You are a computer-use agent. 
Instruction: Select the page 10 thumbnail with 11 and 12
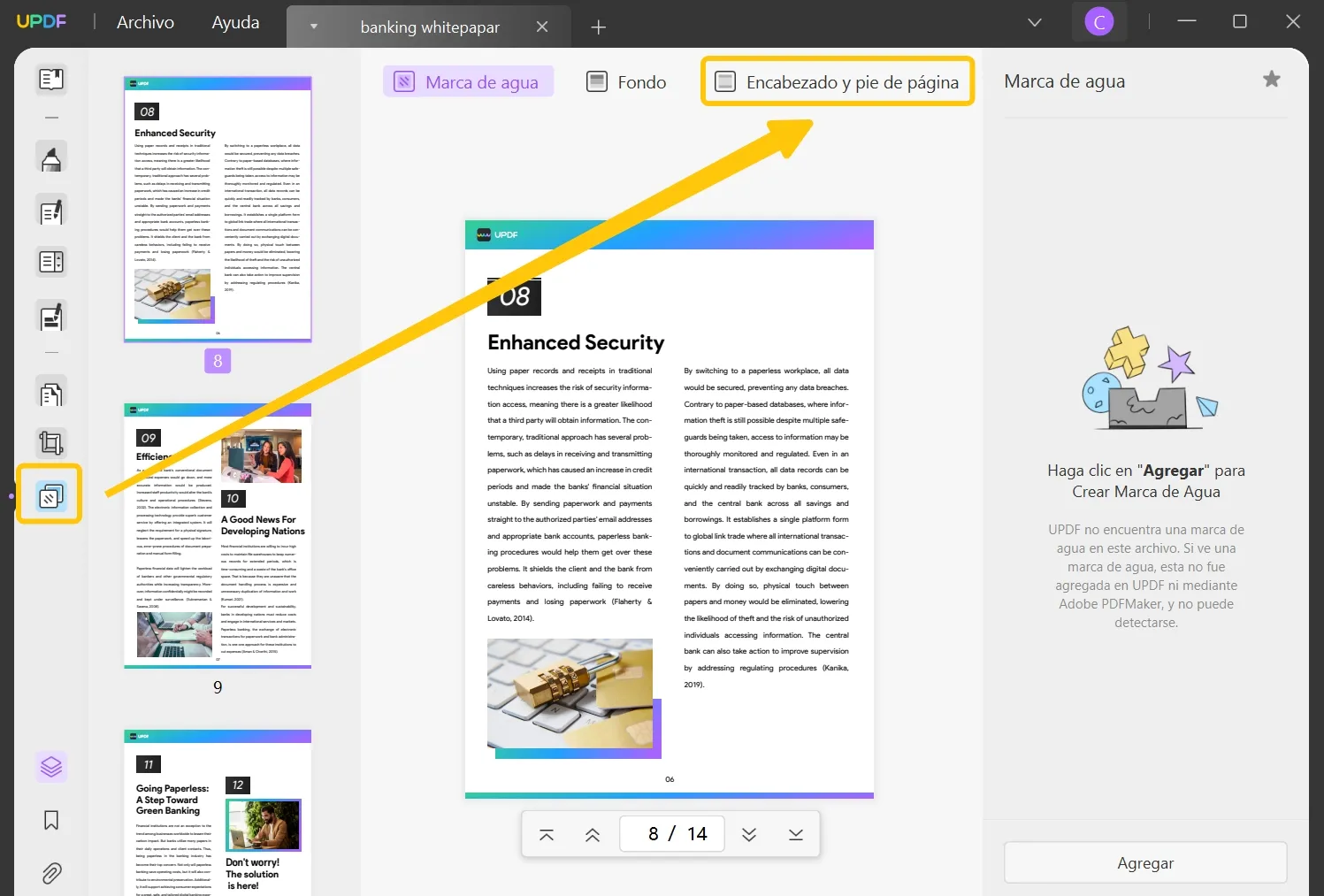[218, 813]
